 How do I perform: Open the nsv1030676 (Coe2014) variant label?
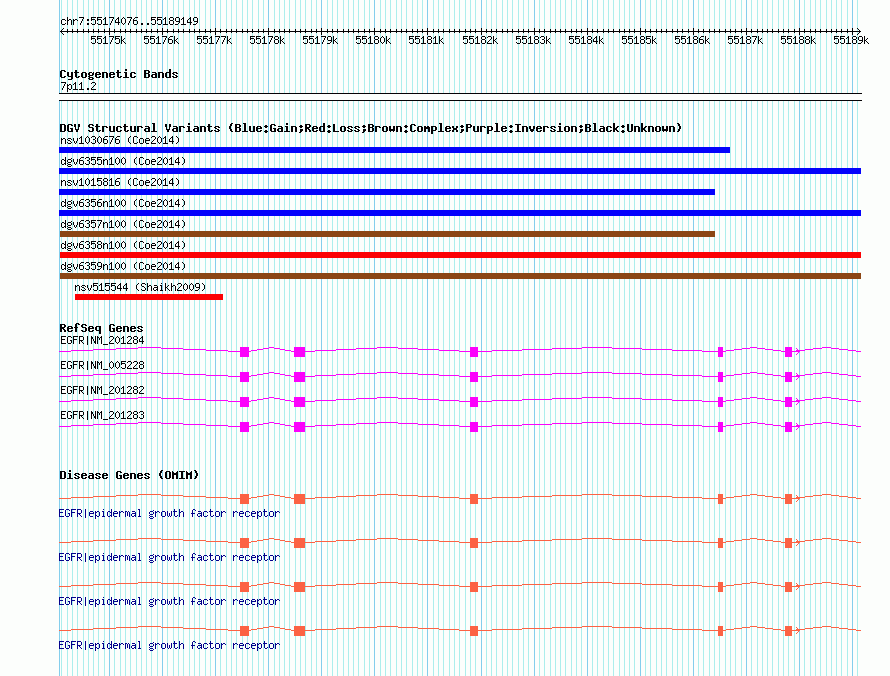[120, 140]
